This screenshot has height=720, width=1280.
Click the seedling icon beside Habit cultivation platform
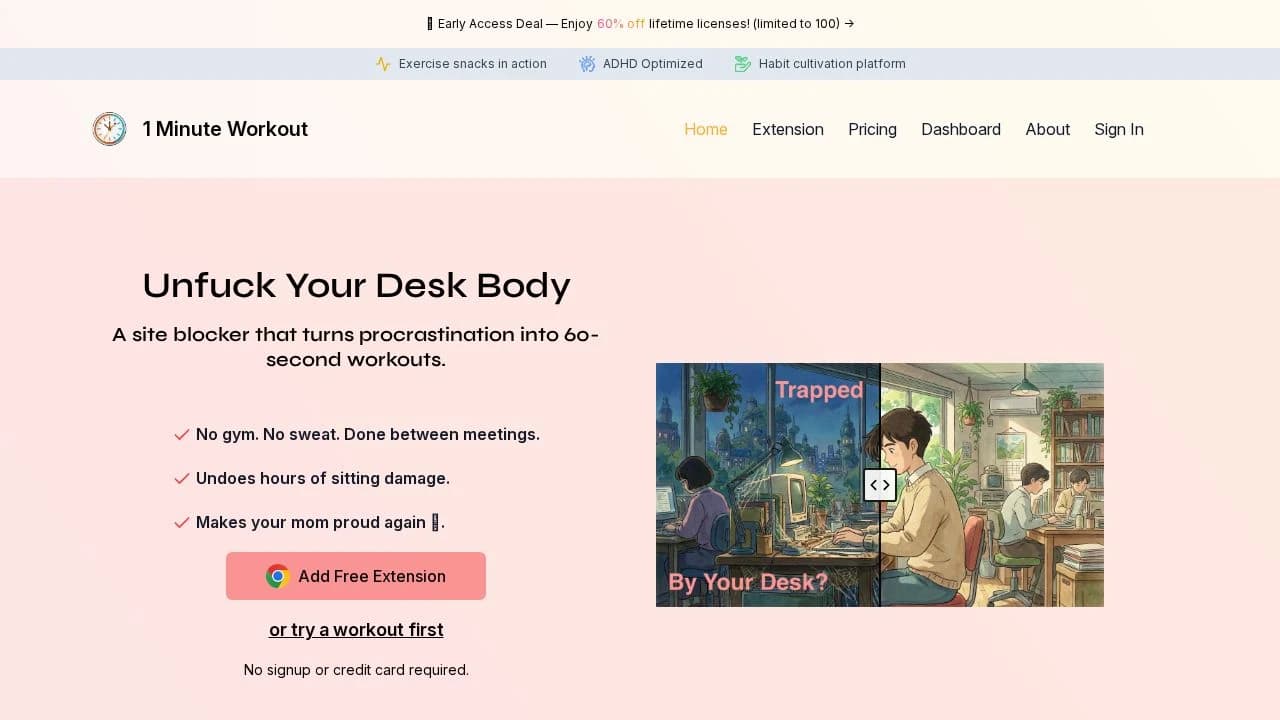click(743, 63)
